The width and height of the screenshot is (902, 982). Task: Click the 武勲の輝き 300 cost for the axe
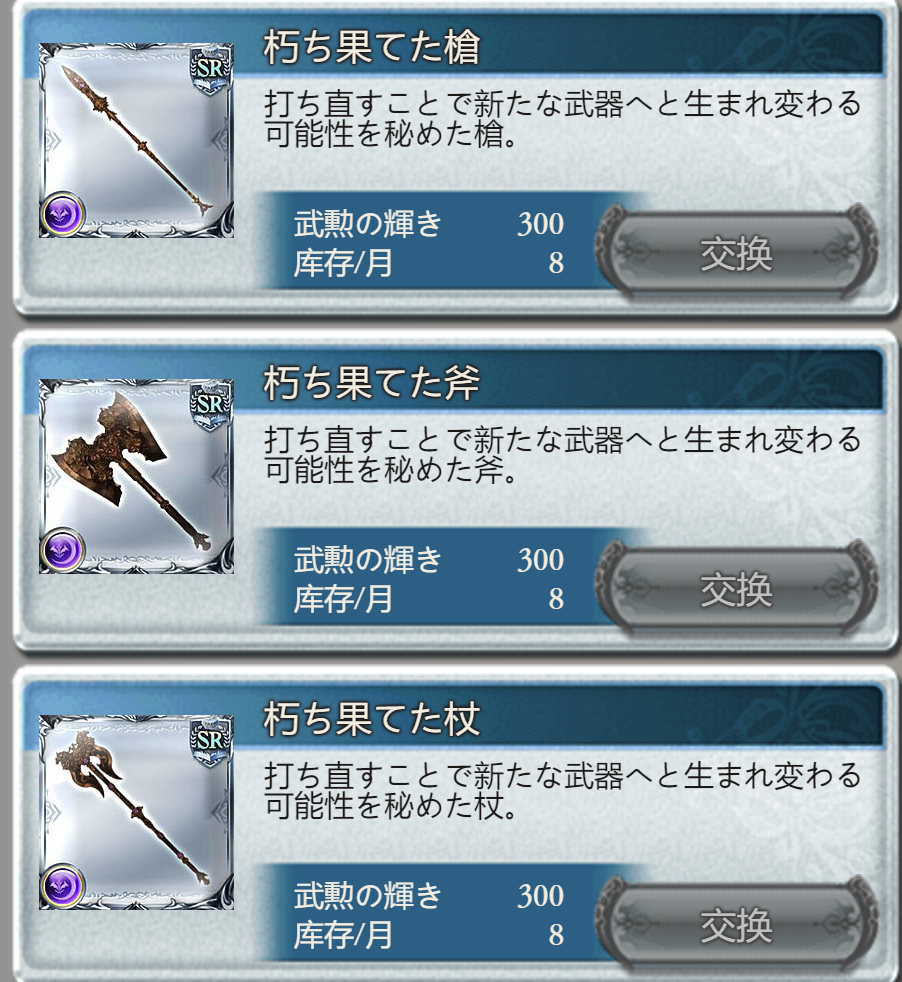pos(429,559)
